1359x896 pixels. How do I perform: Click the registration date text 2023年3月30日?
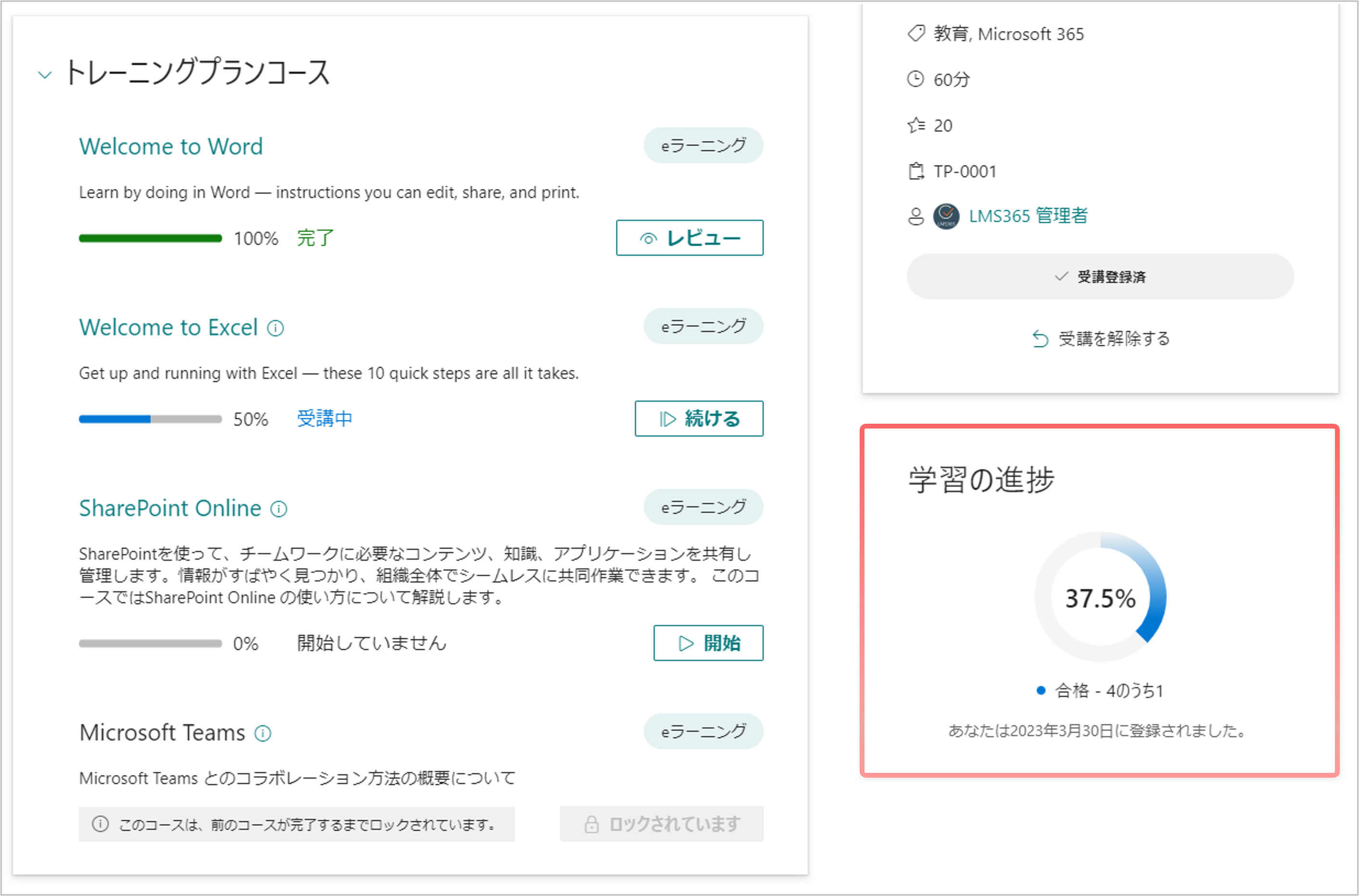(1062, 731)
